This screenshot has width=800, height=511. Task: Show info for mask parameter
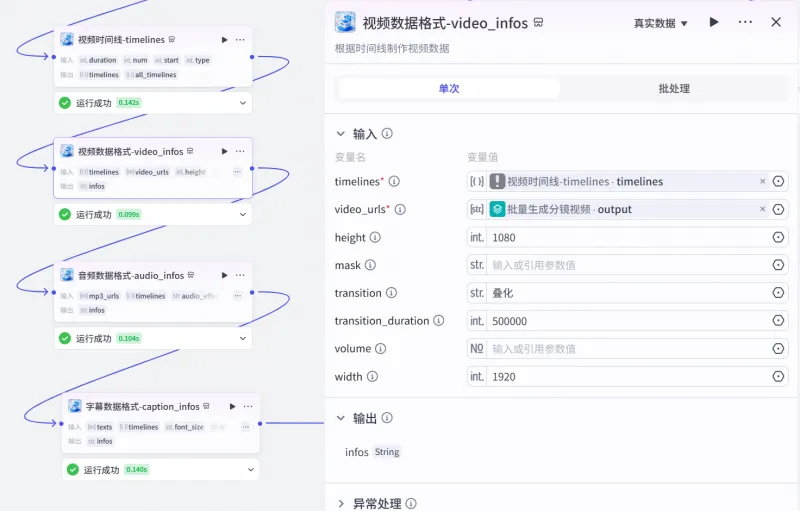point(370,265)
